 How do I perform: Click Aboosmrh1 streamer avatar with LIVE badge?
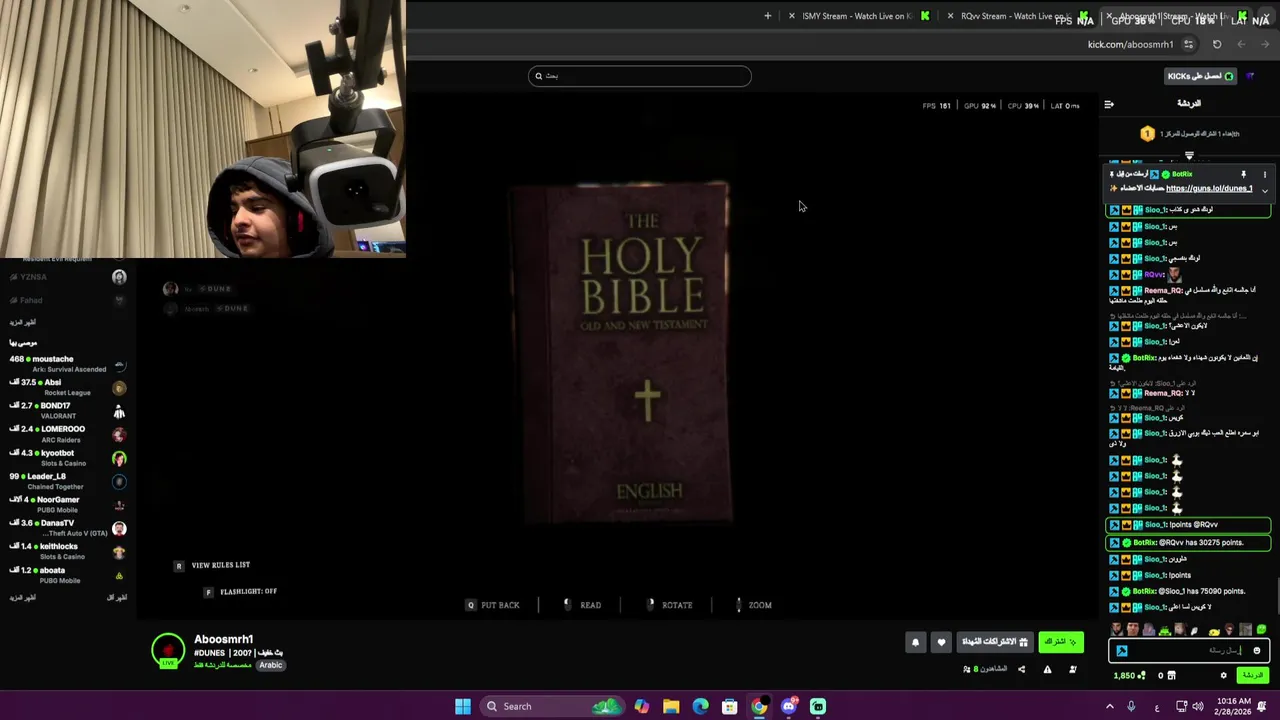(168, 651)
